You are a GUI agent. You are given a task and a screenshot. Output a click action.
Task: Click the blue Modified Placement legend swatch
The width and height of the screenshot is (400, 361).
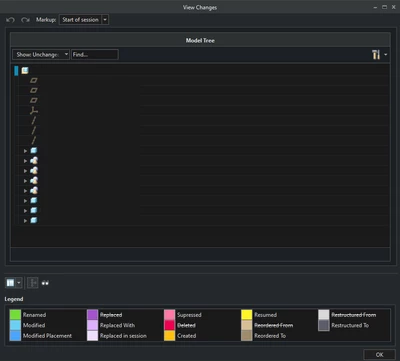15,336
